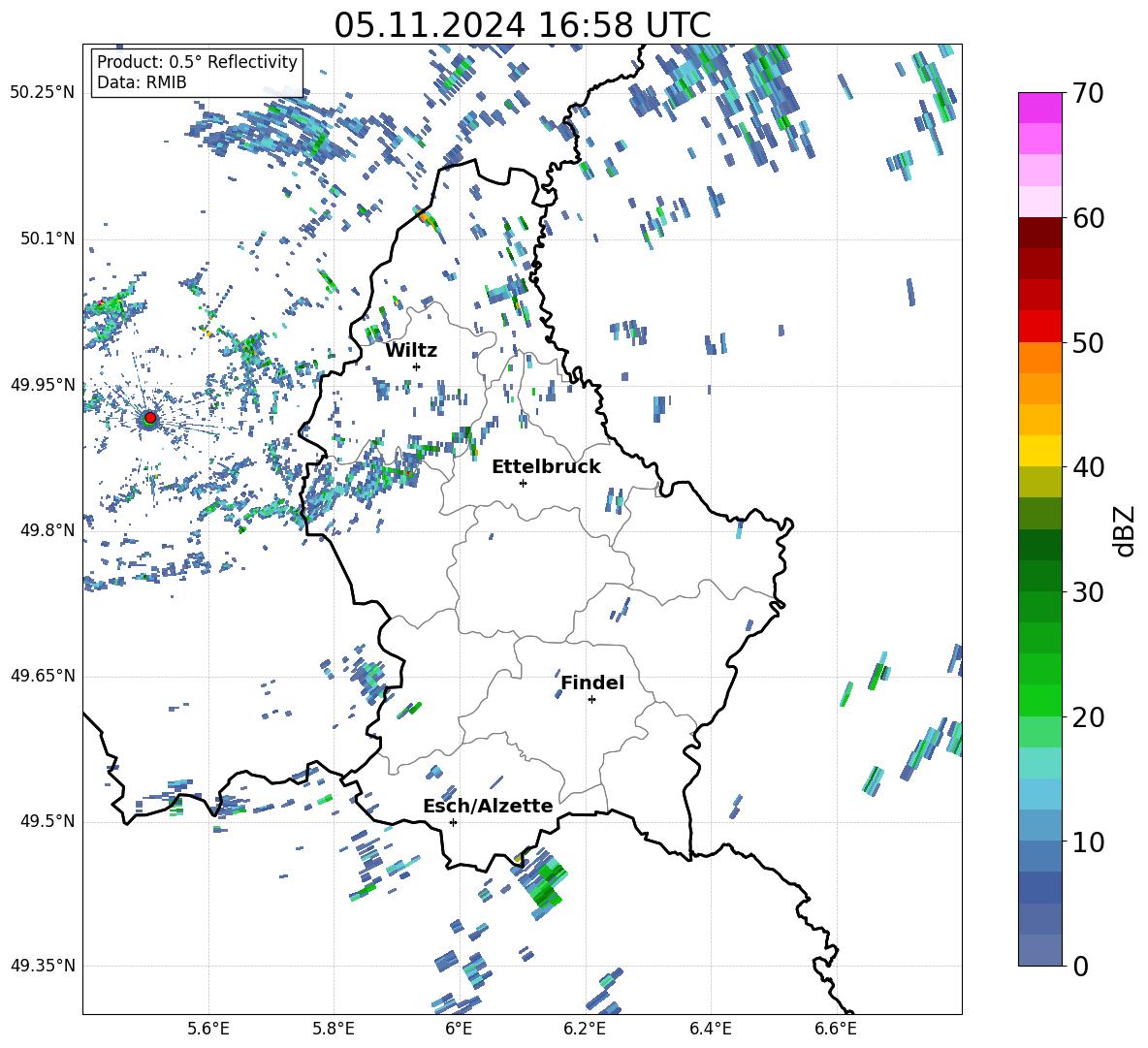
Task: Click the Data: RMIB text
Action: coord(142,82)
